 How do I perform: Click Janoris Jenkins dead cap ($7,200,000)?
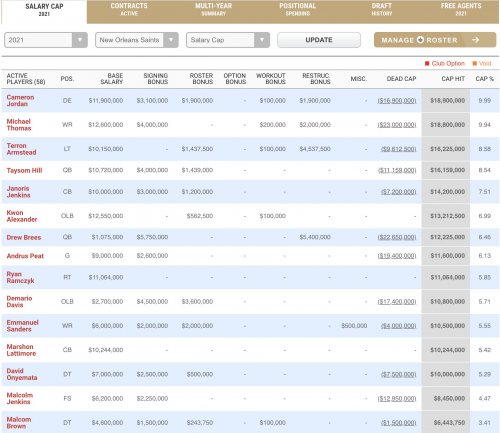pyautogui.click(x=399, y=192)
